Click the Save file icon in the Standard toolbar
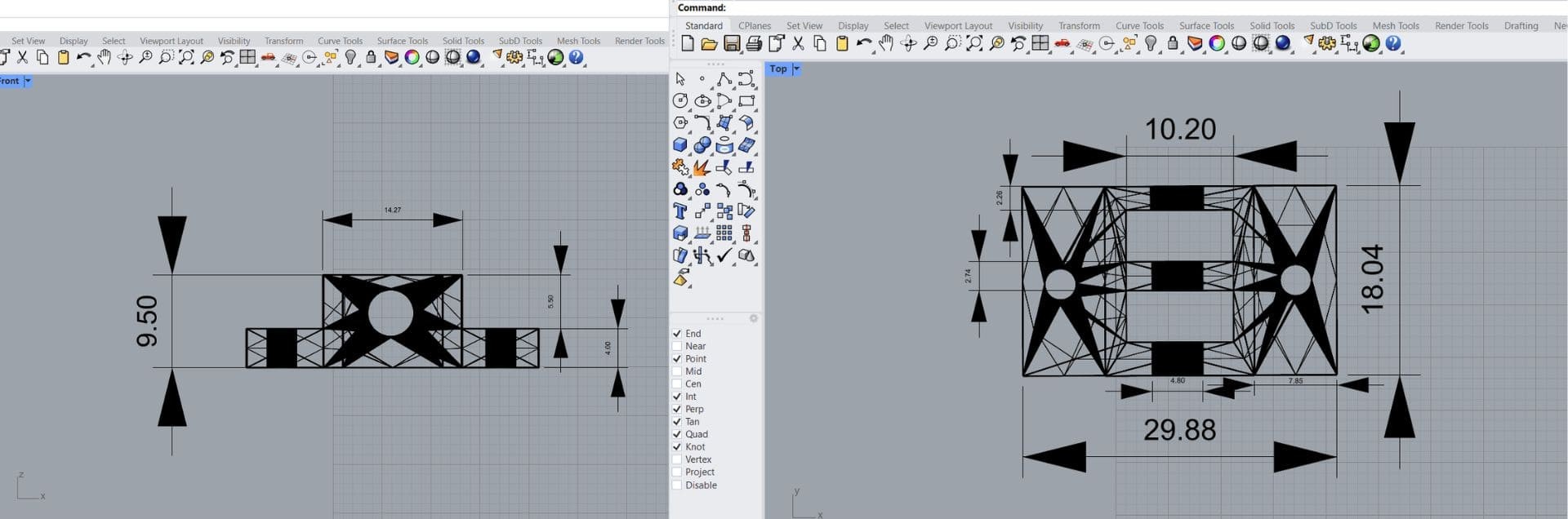Image resolution: width=1568 pixels, height=519 pixels. click(x=732, y=44)
